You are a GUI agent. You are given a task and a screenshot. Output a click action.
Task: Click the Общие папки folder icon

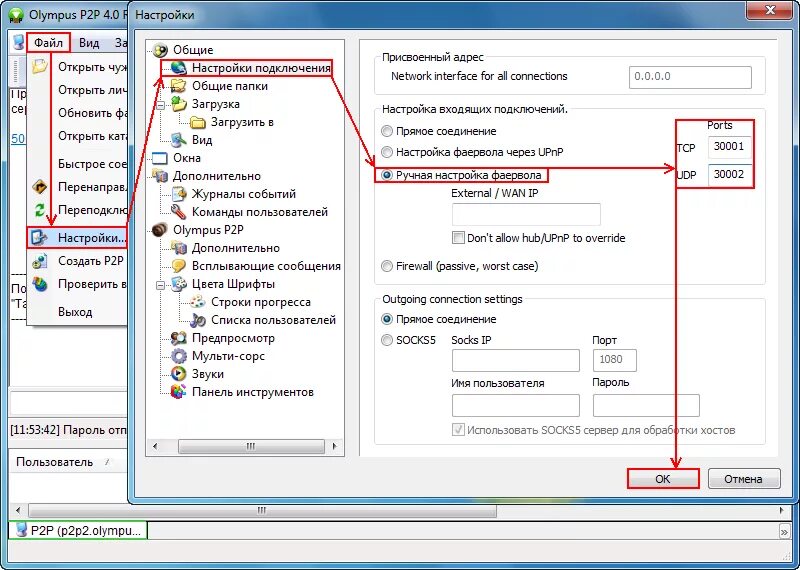coord(179,86)
